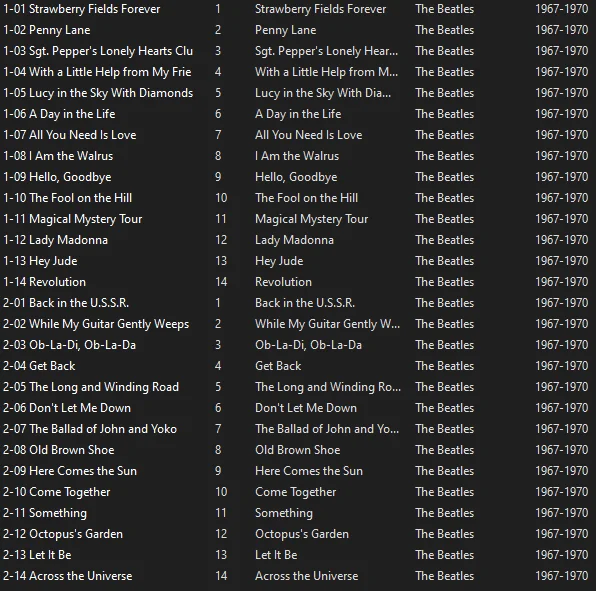Viewport: 596px width, 591px height.
Task: Click title cell 'The Fool on the Hill'
Action: tap(306, 198)
